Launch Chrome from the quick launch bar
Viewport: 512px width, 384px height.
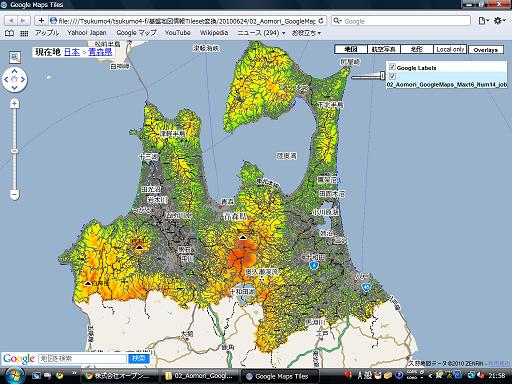(x=60, y=376)
